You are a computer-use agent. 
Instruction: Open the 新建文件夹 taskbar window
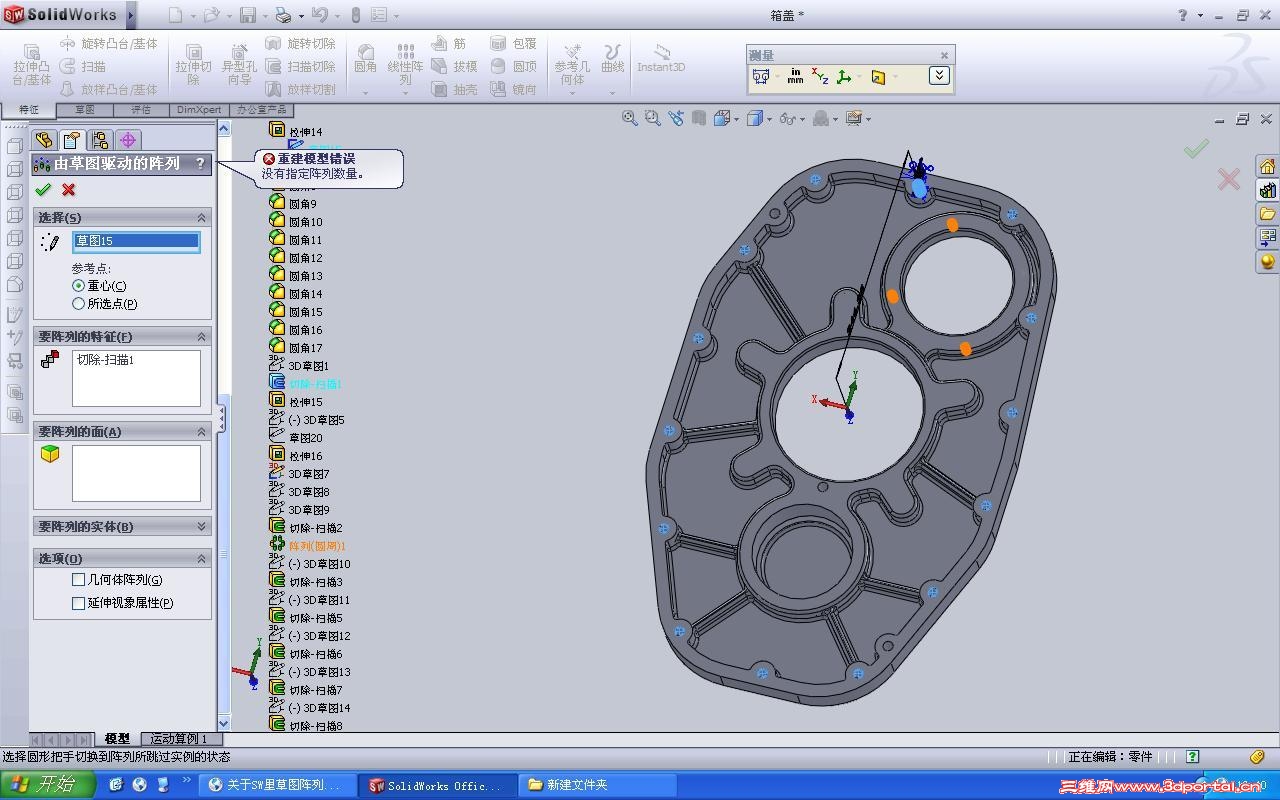[597, 785]
